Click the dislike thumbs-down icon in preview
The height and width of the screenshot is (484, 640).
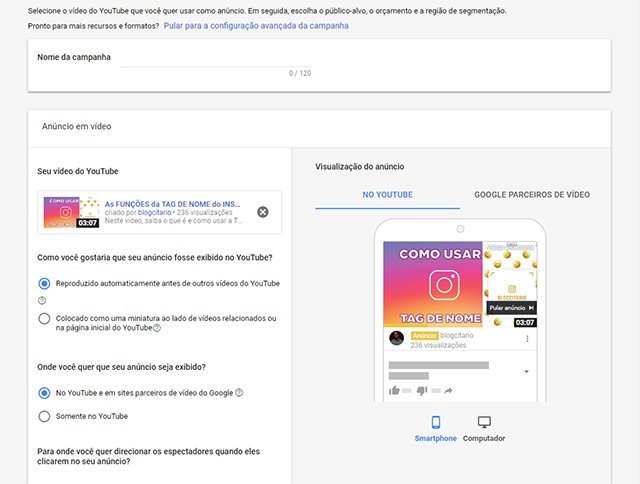422,391
